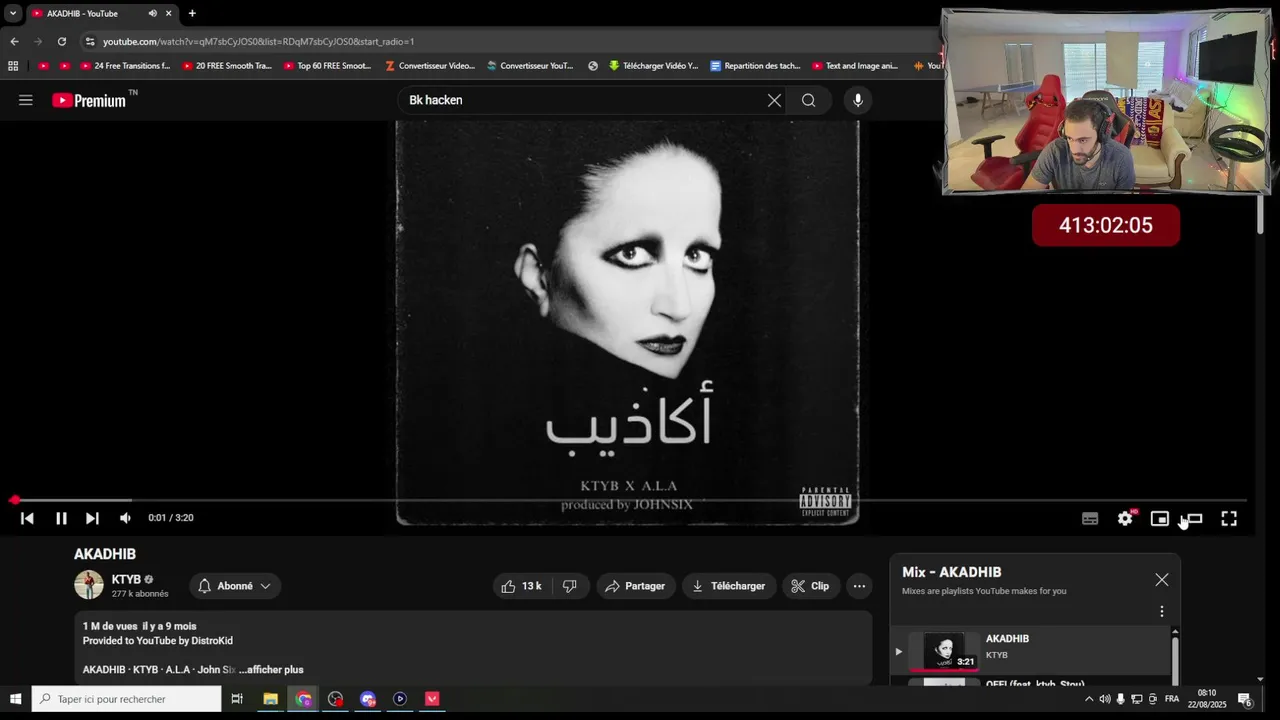Mute the AKADHIB tab audio icon

(152, 13)
